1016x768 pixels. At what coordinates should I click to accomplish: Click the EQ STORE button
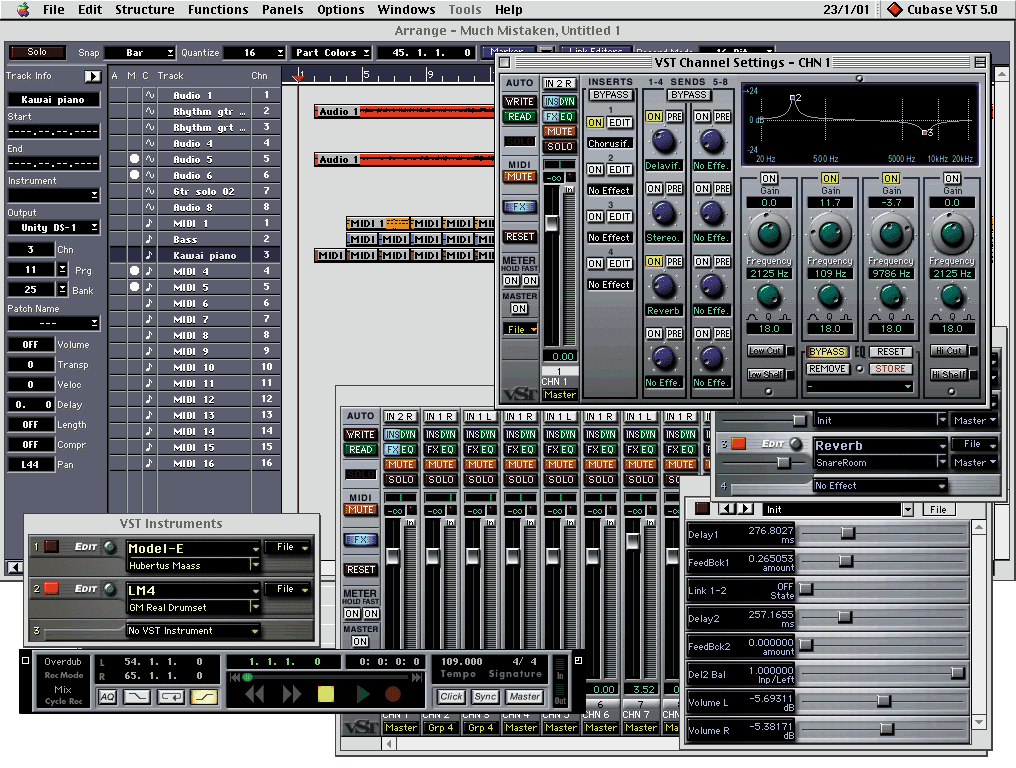tap(889, 369)
